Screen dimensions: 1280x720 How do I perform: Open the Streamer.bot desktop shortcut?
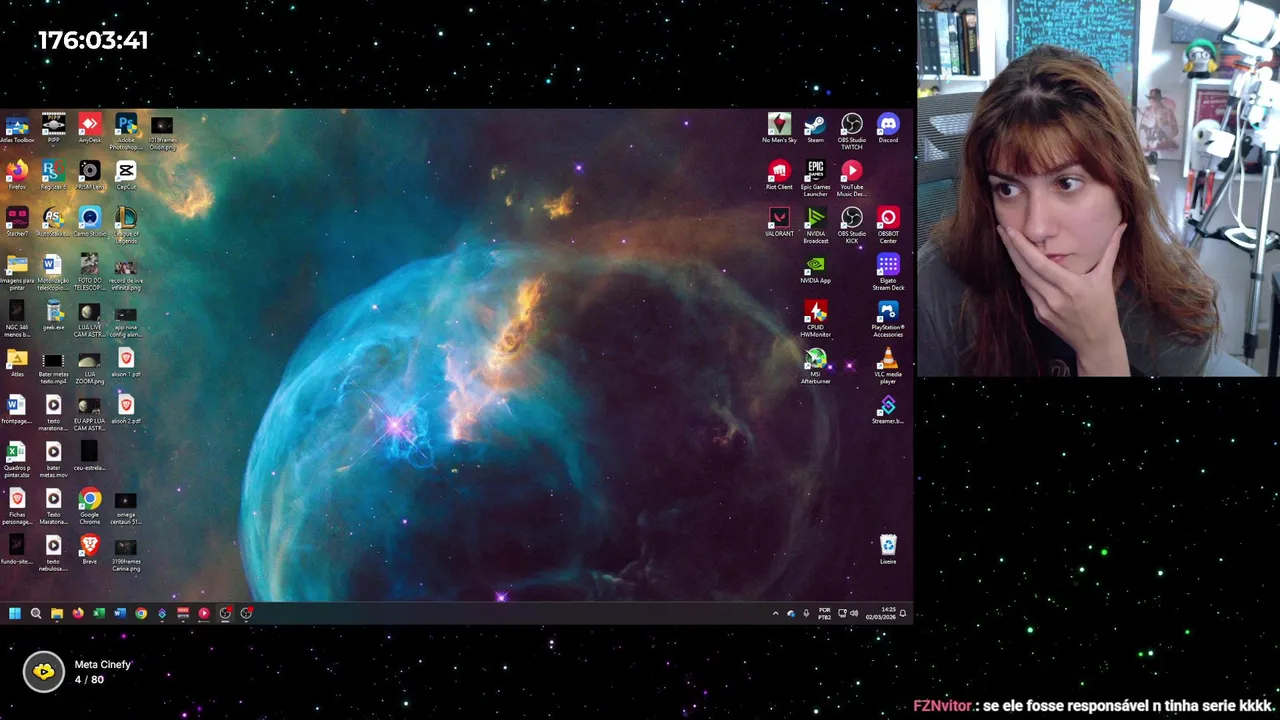point(888,410)
